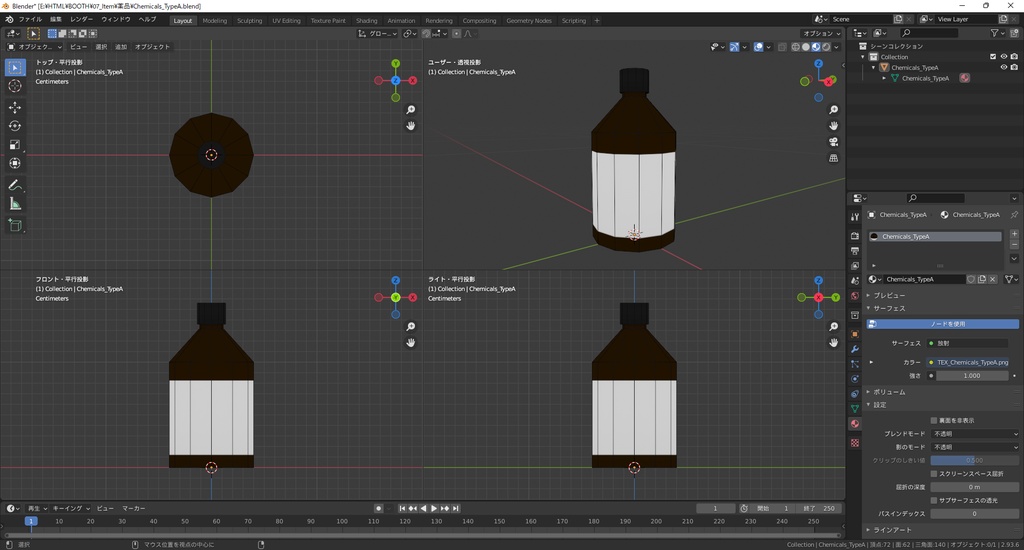Activate the Scale tool in the toolbar
This screenshot has width=1024, height=550.
(x=15, y=145)
